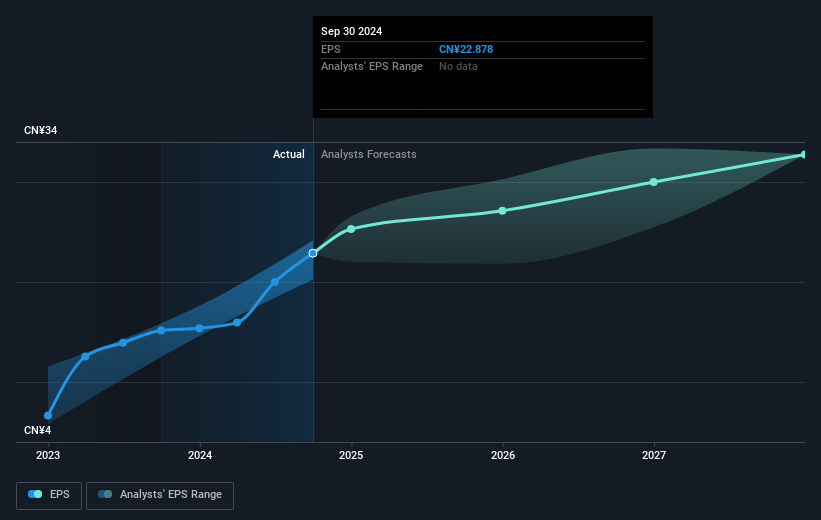821x520 pixels.
Task: Click the 2026 forecast EPS data point
Action: (x=502, y=211)
